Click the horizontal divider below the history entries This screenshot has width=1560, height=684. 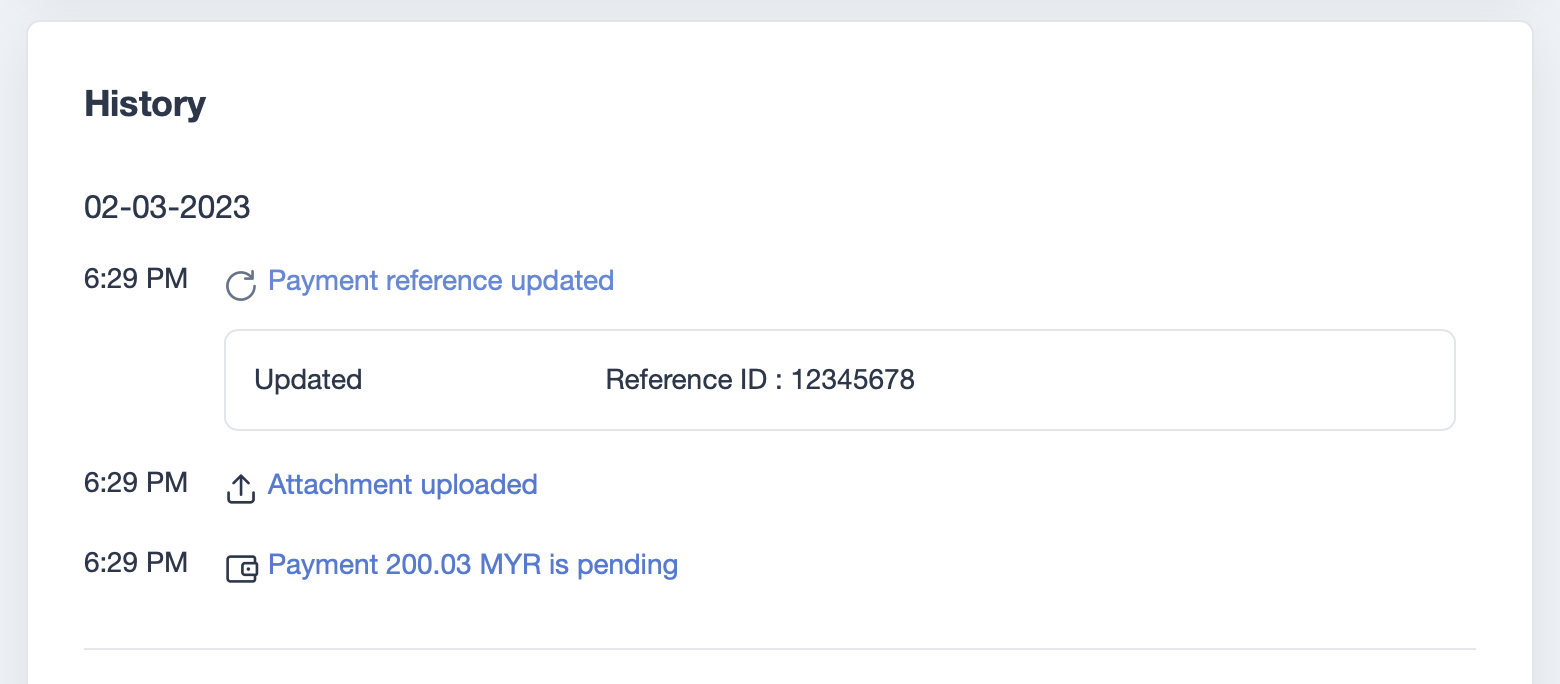click(780, 649)
